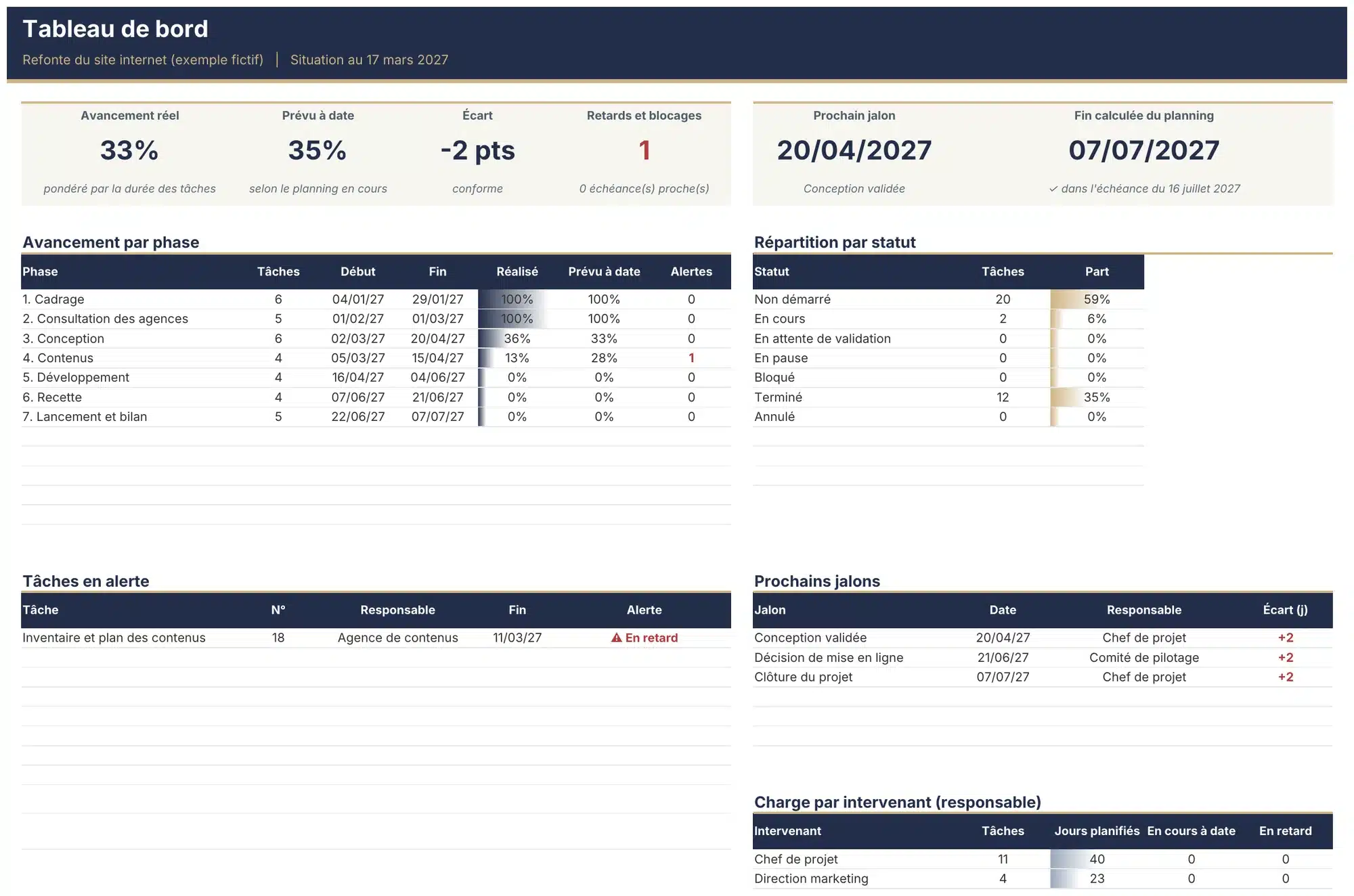Click the 36% Réalisé cell for Conception
This screenshot has height=896, width=1354.
coord(517,338)
